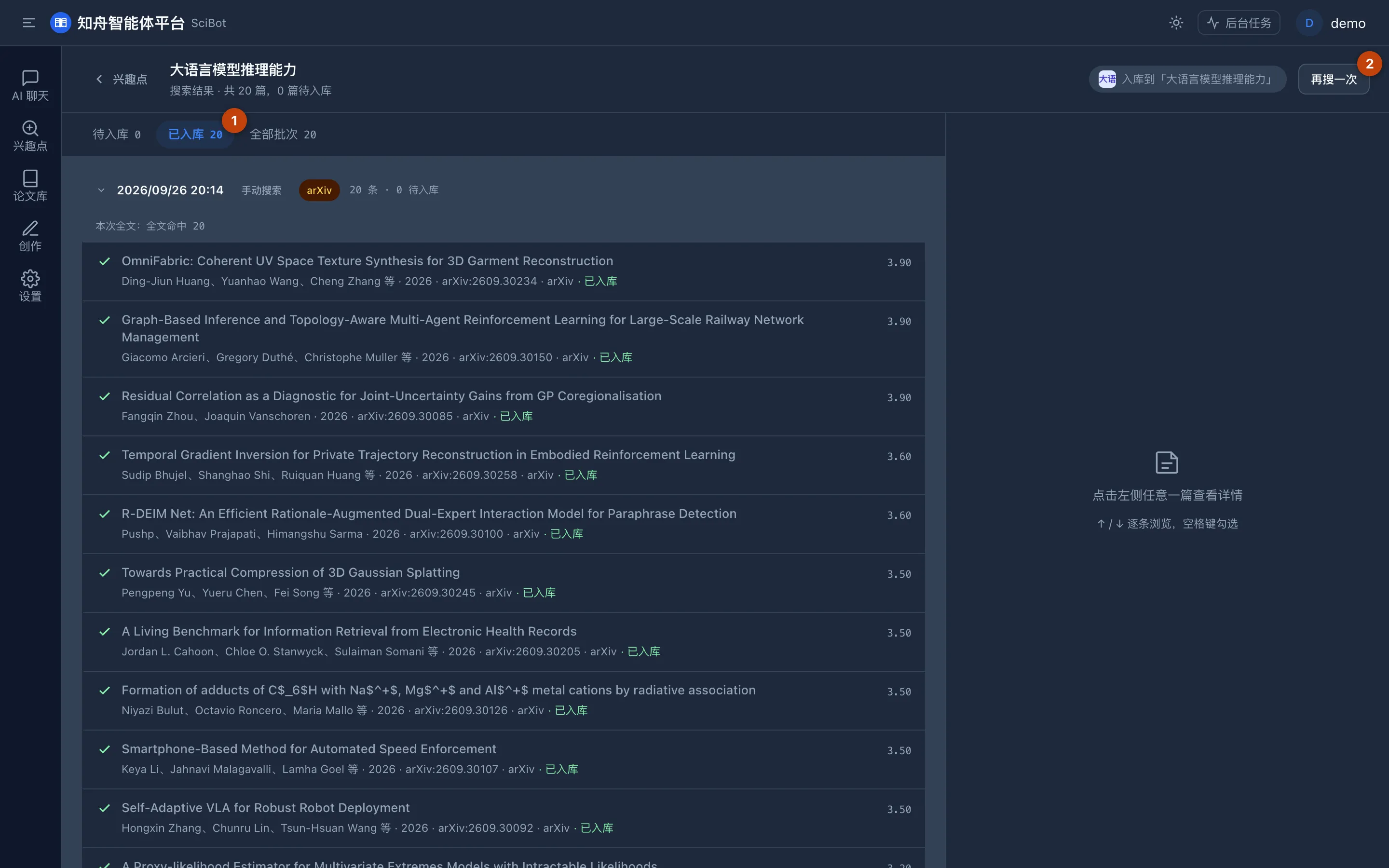Collapse the 2026/09/26 20:14 batch

click(101, 190)
